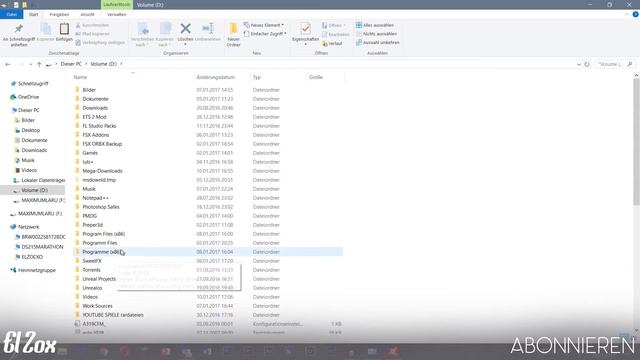Click the Öffnen ribbon button
640x360 pixels.
333,25
